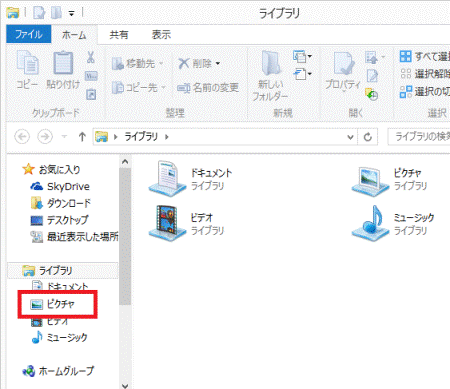Switch to the Share (共有) tab
The image size is (450, 389).
[119, 34]
